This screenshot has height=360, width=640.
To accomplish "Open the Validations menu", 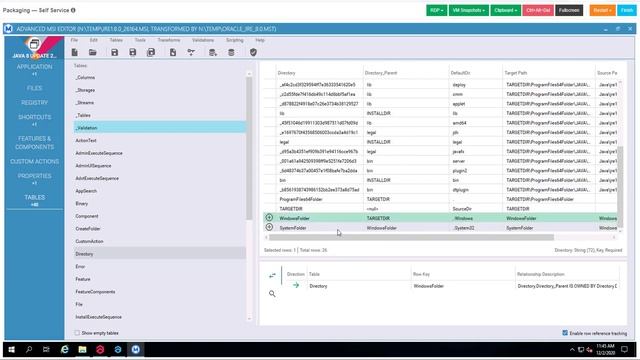I will click(x=203, y=40).
